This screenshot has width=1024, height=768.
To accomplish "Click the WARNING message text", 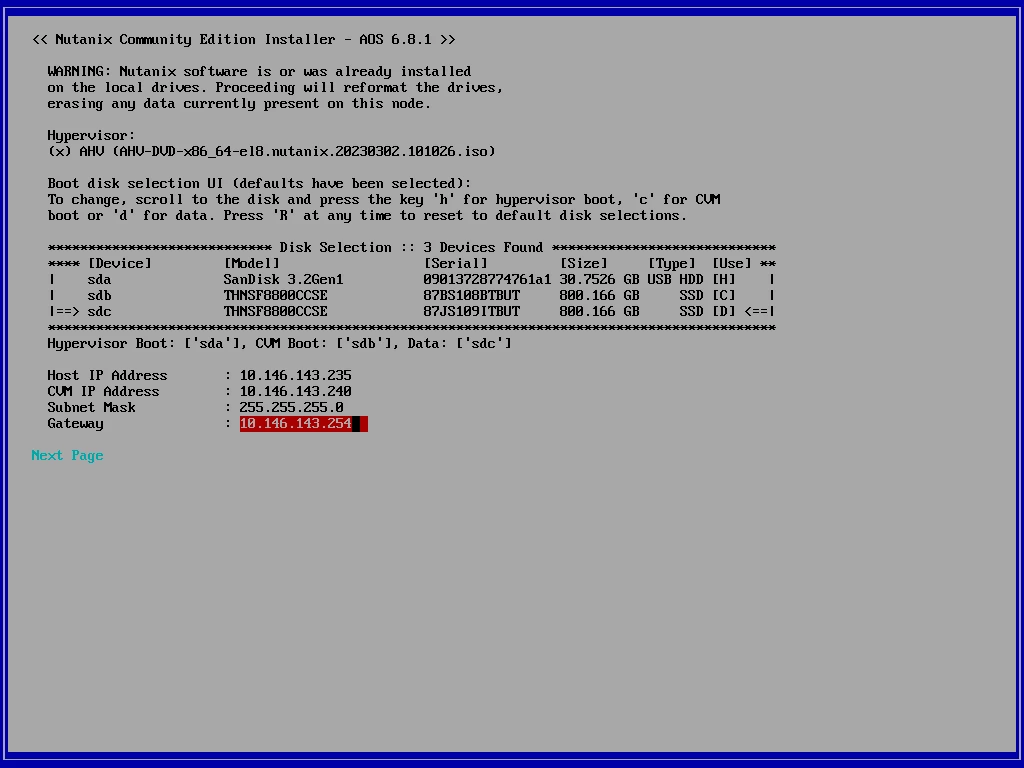I will [x=275, y=88].
